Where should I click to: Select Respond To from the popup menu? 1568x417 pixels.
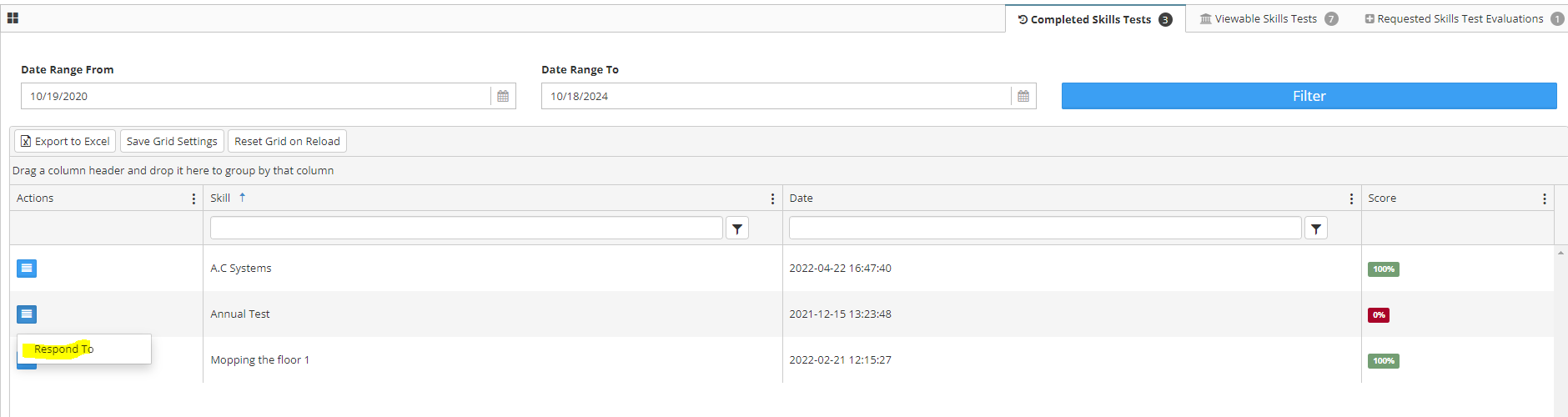click(64, 349)
